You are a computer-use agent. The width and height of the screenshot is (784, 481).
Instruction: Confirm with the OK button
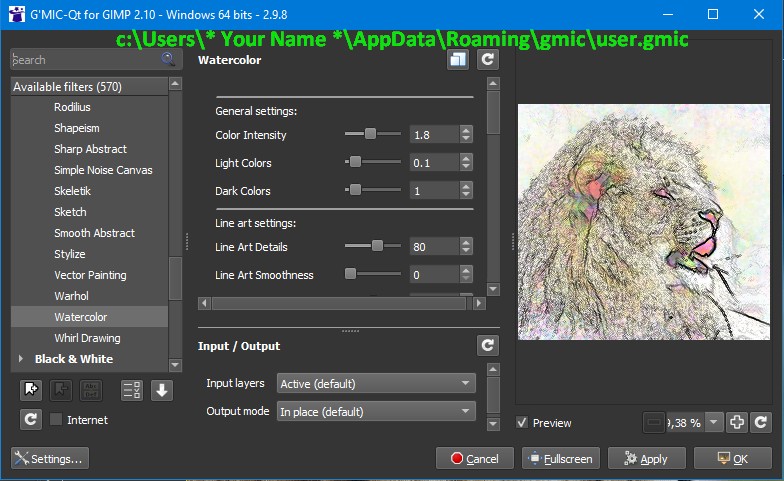click(x=732, y=458)
